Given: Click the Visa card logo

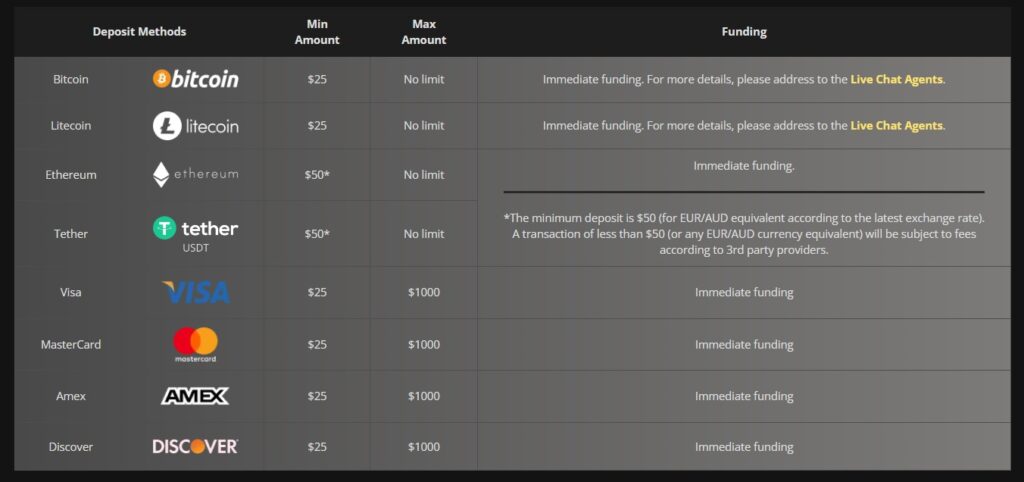Looking at the screenshot, I should click(x=195, y=292).
